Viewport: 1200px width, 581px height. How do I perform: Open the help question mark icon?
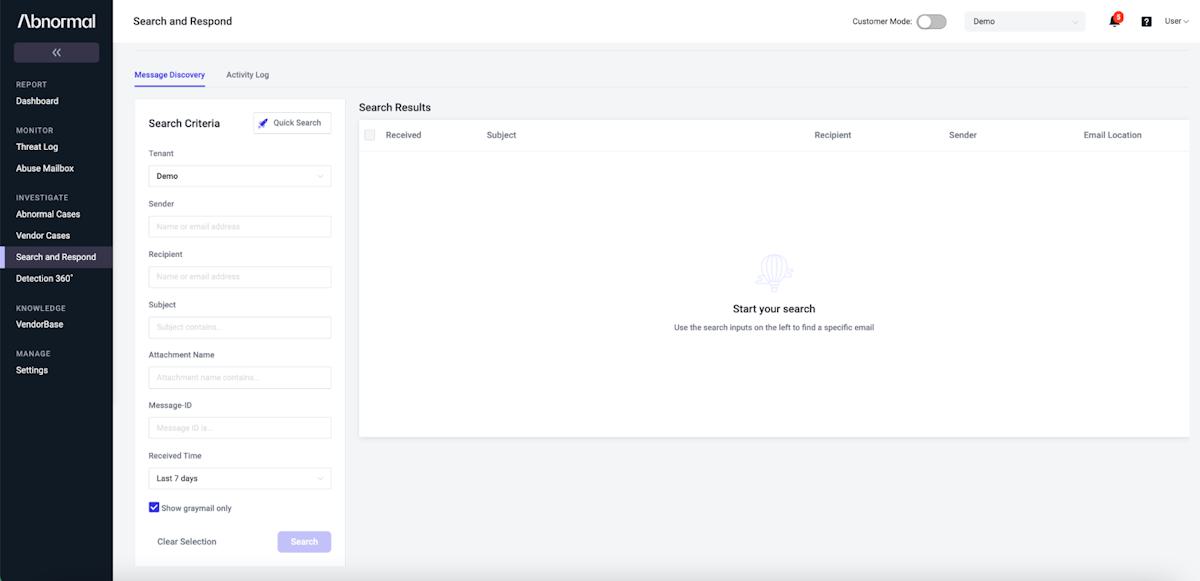[1146, 21]
